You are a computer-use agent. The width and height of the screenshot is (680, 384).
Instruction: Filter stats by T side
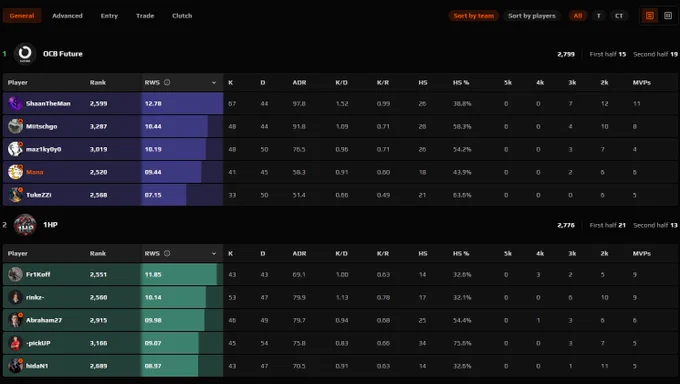(x=598, y=16)
